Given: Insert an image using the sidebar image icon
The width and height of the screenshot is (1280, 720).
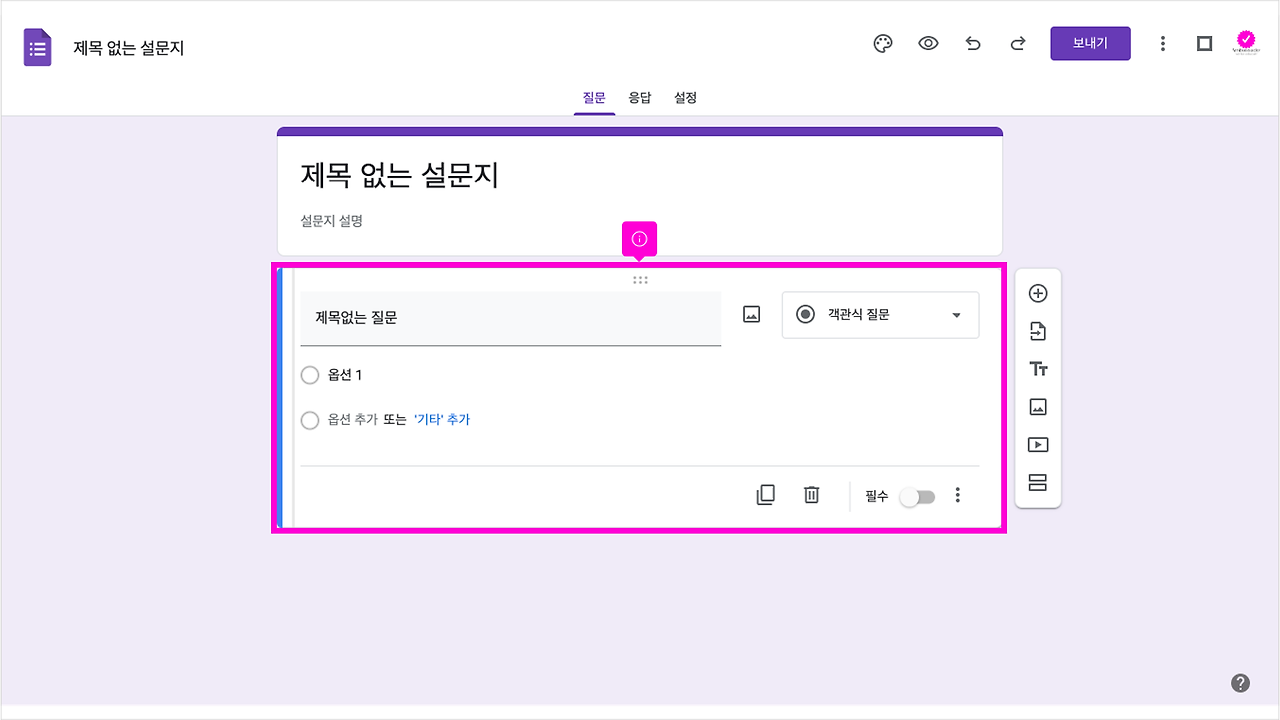Looking at the screenshot, I should click(x=1038, y=406).
